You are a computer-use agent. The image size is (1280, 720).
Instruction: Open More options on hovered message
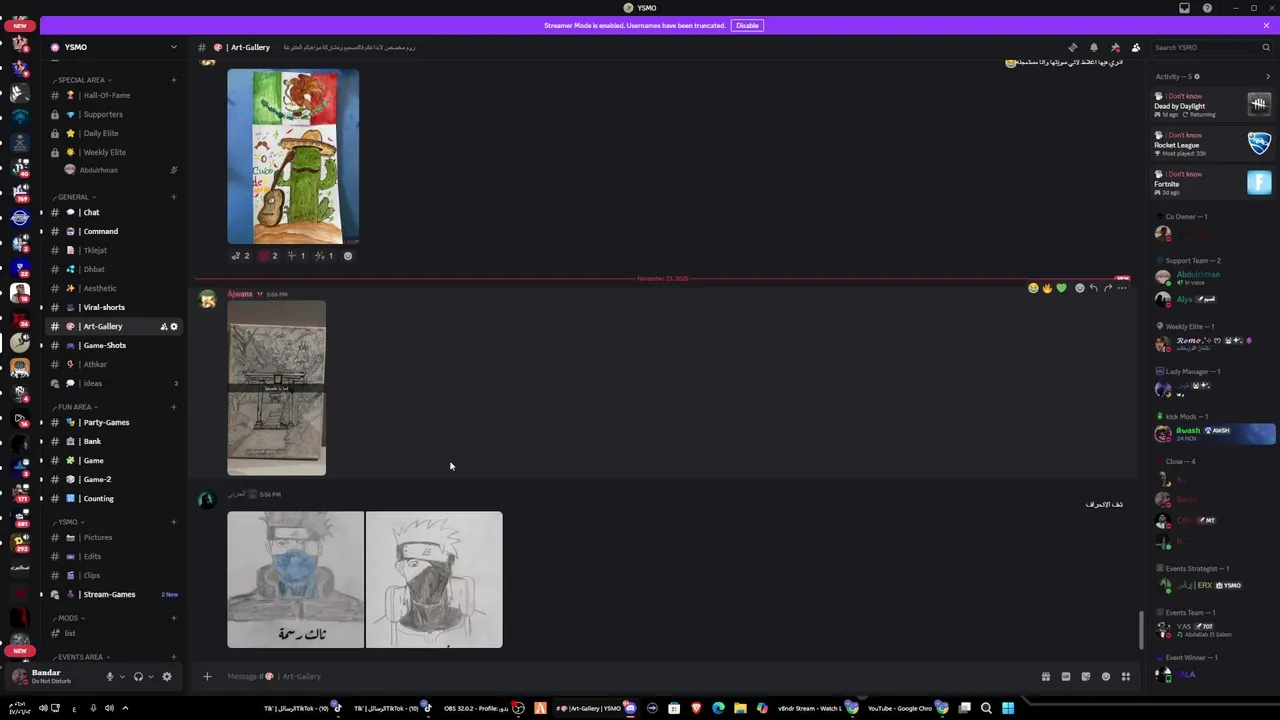point(1122,288)
